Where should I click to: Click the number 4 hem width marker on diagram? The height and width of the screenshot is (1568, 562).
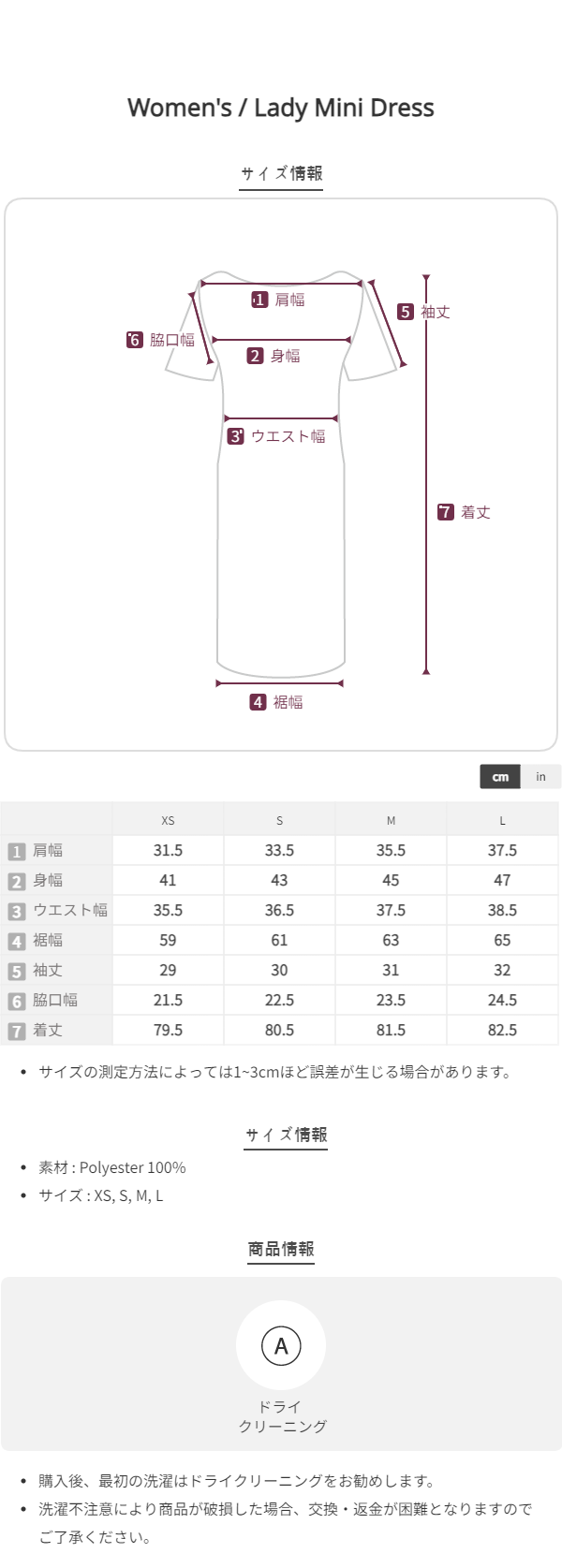click(x=259, y=702)
